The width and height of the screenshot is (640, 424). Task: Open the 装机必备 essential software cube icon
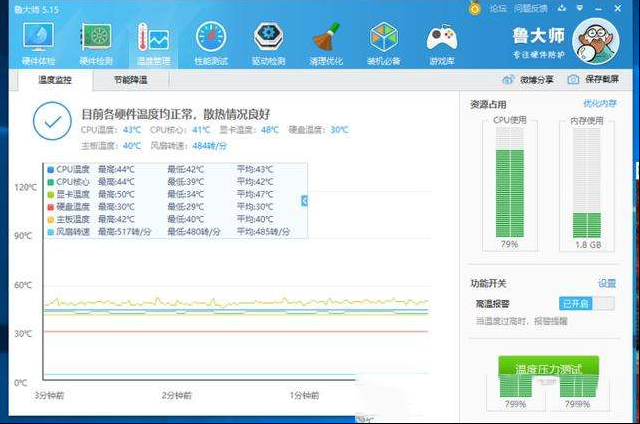pos(384,44)
